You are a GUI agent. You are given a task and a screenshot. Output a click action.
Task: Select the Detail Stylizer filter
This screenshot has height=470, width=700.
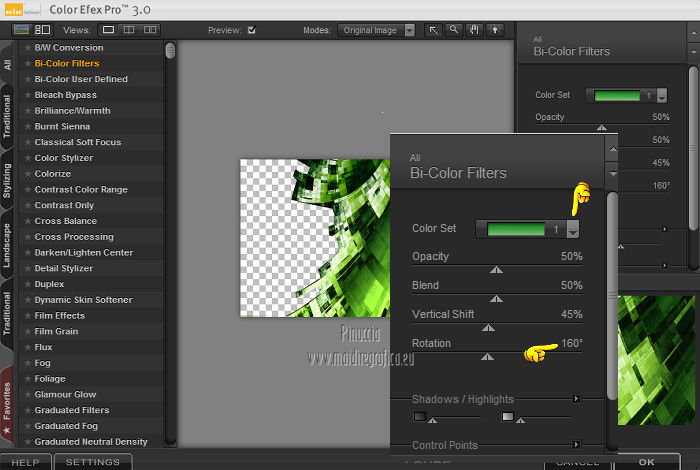63,268
